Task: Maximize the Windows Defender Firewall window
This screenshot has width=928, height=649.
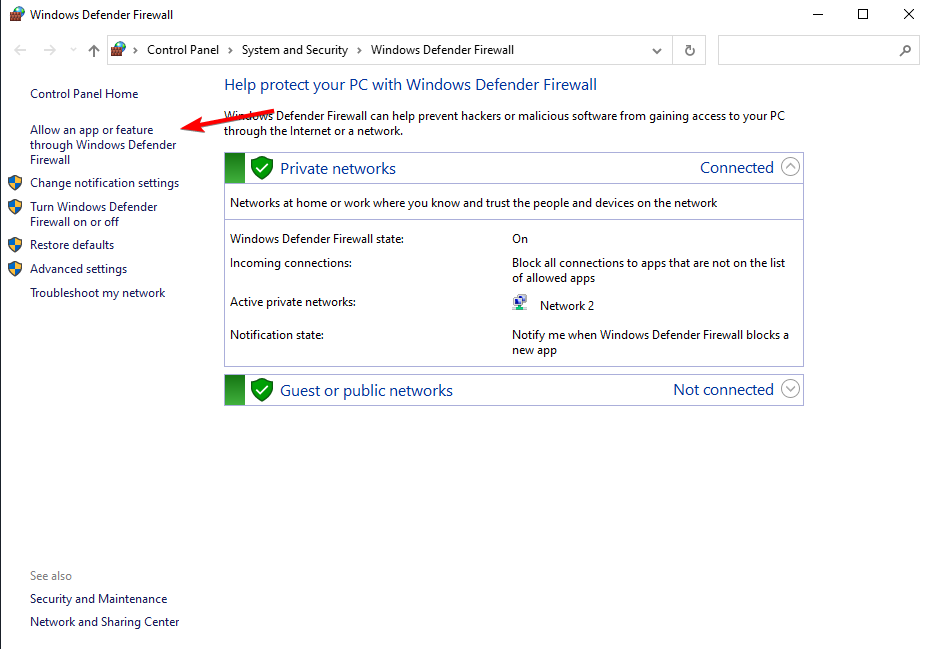Action: 863,14
